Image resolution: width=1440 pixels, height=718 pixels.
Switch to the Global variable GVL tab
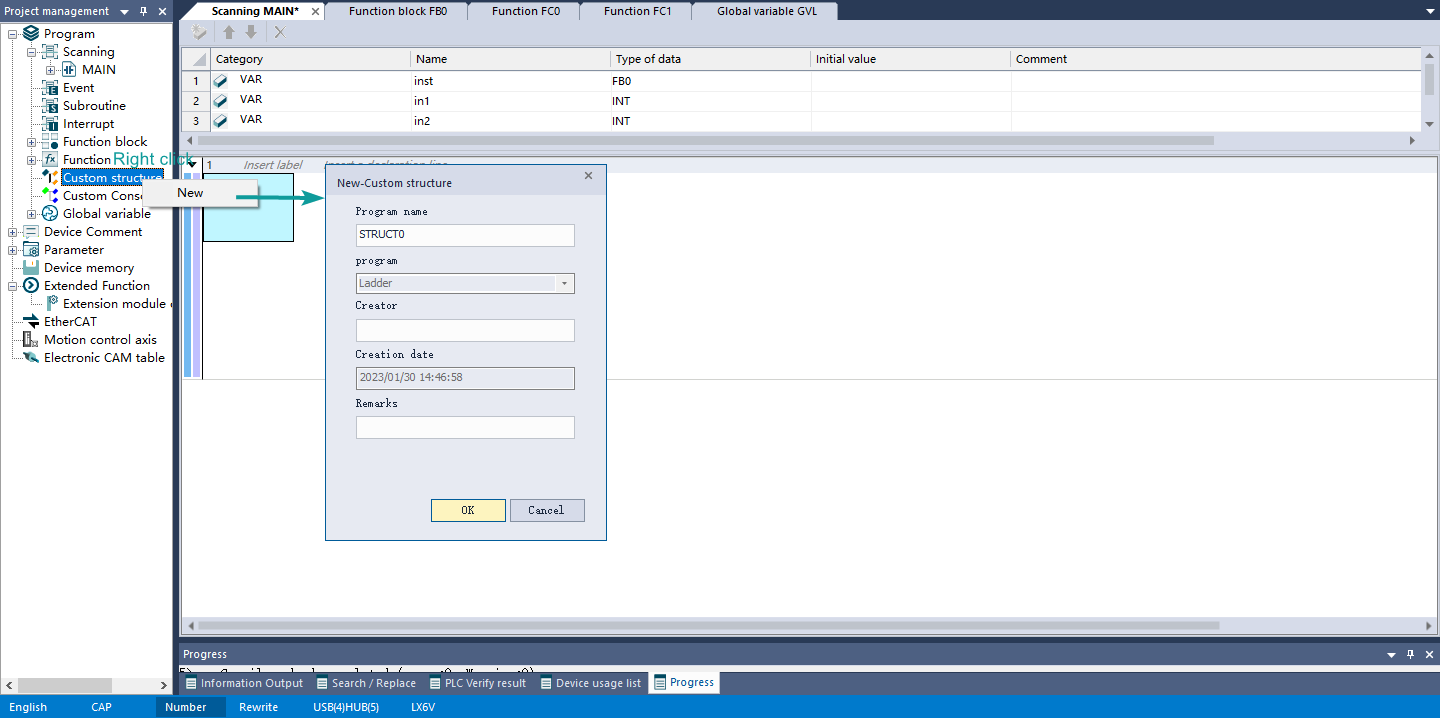pos(766,11)
